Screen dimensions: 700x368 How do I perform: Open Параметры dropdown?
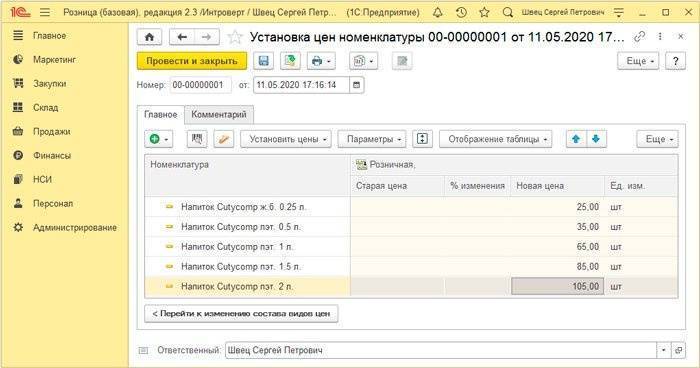tap(372, 139)
